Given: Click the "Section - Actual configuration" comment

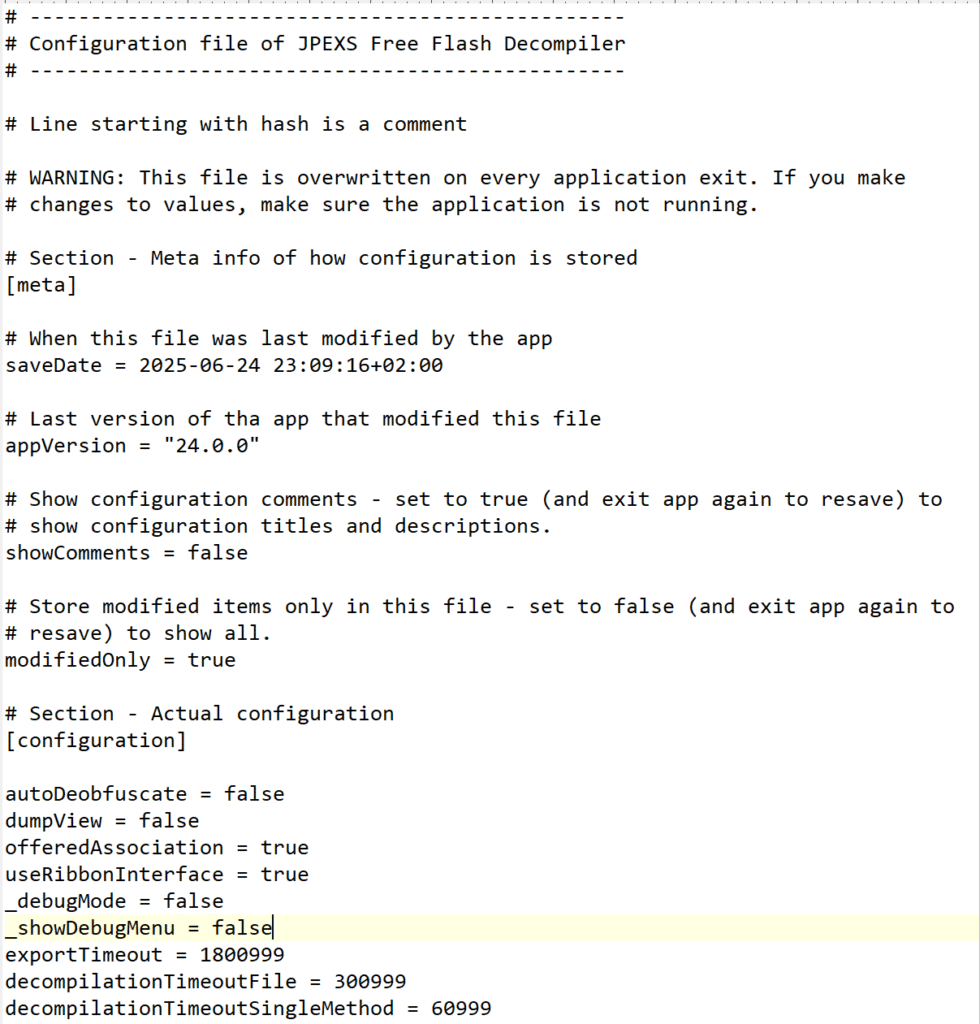Looking at the screenshot, I should click(200, 713).
